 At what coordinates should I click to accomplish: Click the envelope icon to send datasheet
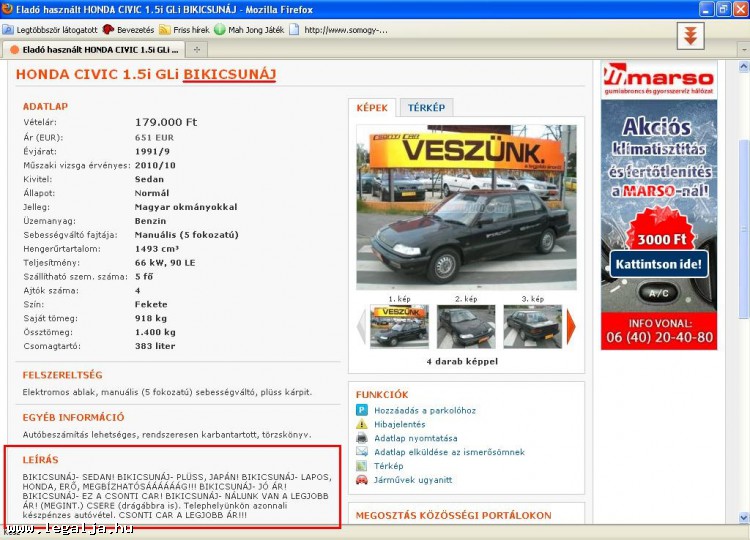pyautogui.click(x=362, y=452)
